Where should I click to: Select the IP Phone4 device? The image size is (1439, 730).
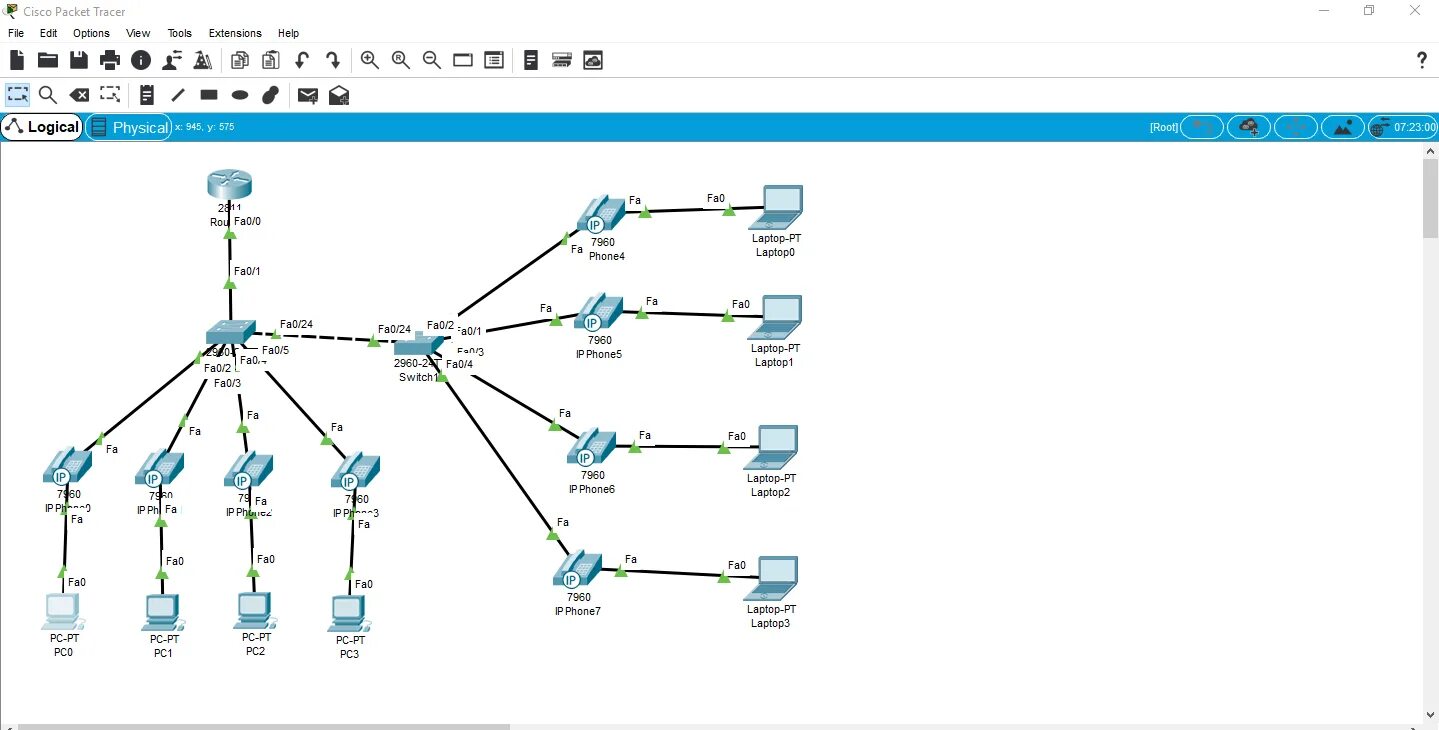[x=600, y=214]
